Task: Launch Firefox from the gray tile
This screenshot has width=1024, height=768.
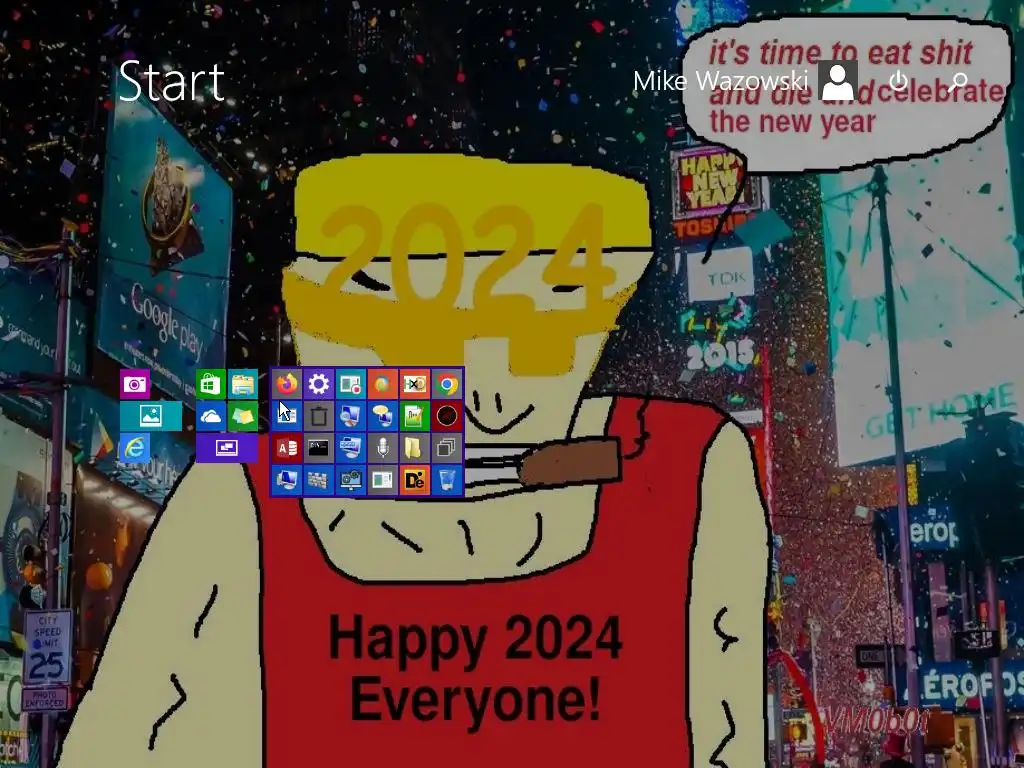Action: pos(287,384)
